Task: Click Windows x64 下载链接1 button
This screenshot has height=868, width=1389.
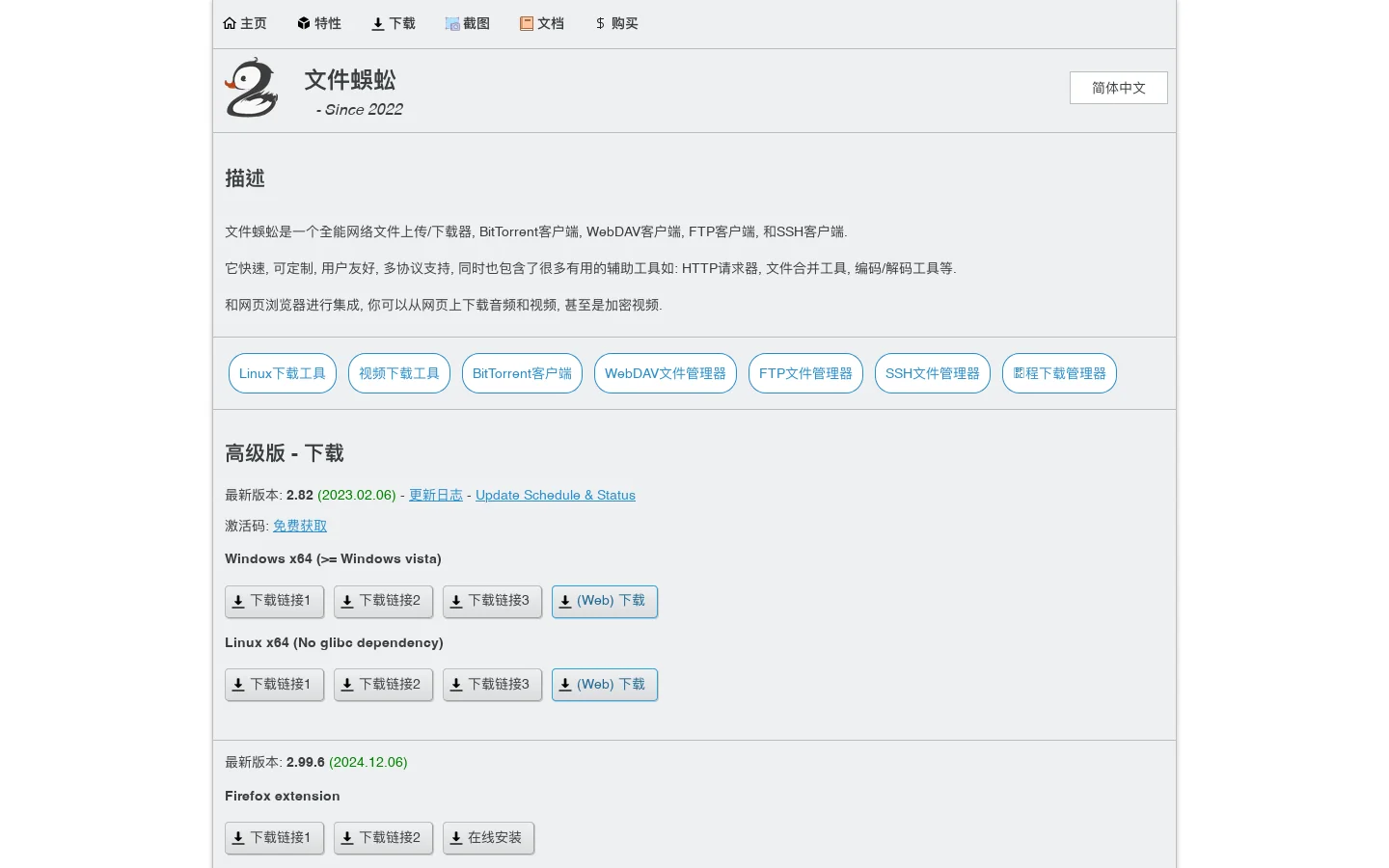Action: pos(274,601)
